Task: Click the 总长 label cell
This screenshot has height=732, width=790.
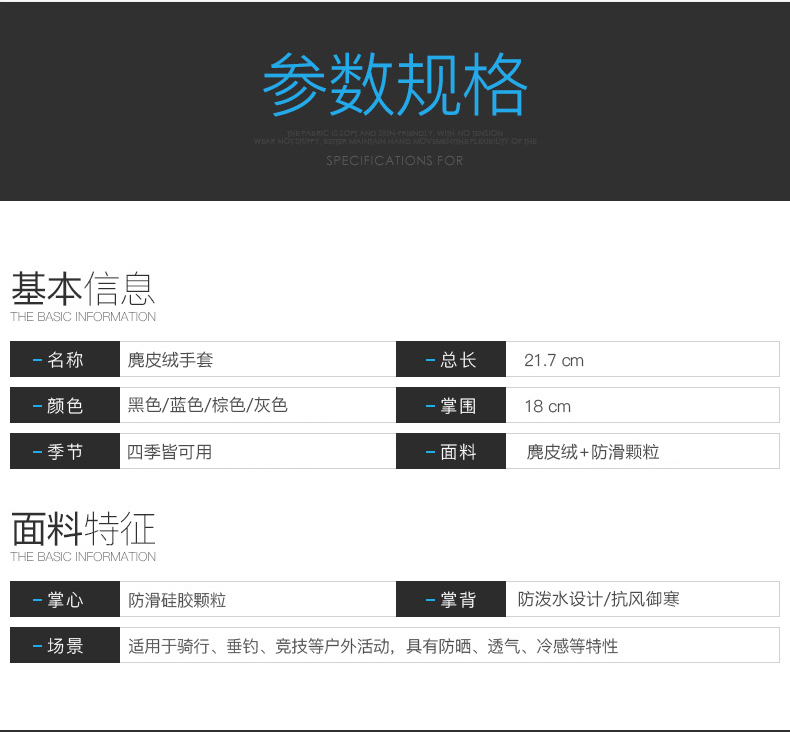Action: pos(451,359)
